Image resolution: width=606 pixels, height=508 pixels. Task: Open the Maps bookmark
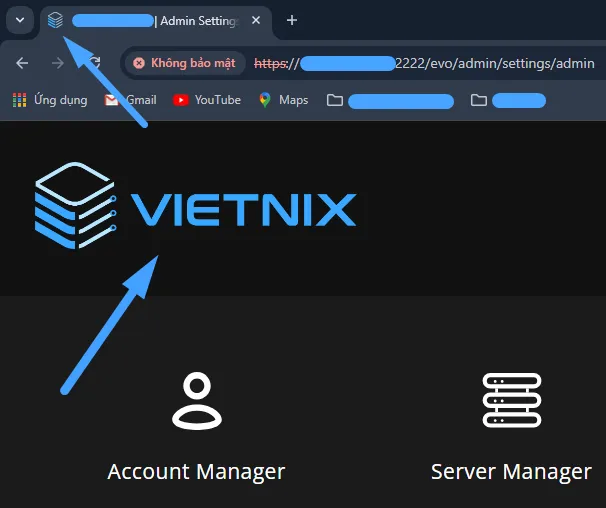pyautogui.click(x=284, y=100)
